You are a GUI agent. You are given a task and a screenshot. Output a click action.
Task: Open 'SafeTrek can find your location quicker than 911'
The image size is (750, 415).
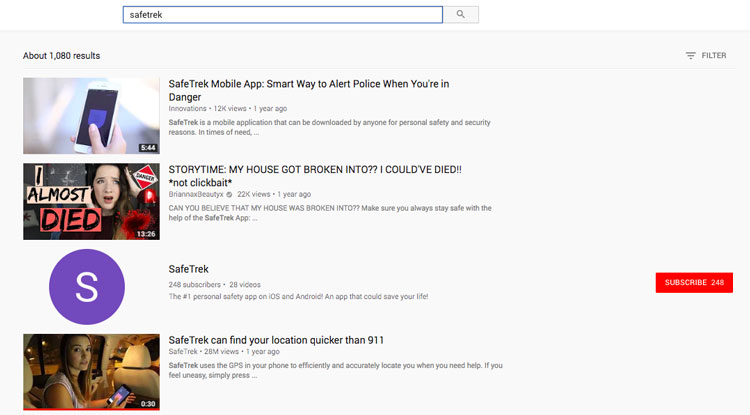point(276,340)
